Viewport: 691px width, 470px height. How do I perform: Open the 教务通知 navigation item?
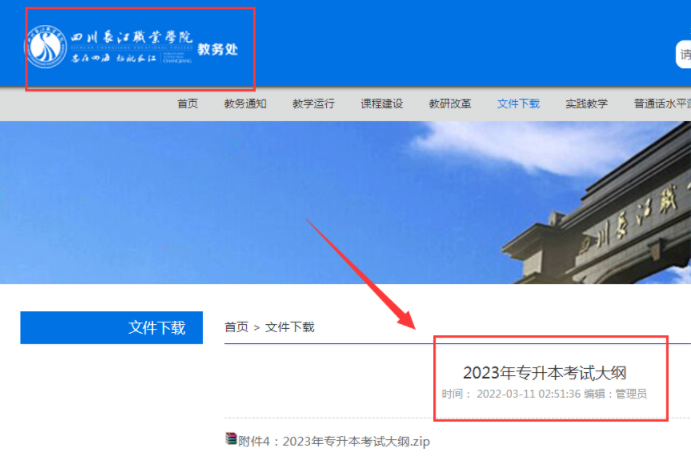(x=245, y=104)
